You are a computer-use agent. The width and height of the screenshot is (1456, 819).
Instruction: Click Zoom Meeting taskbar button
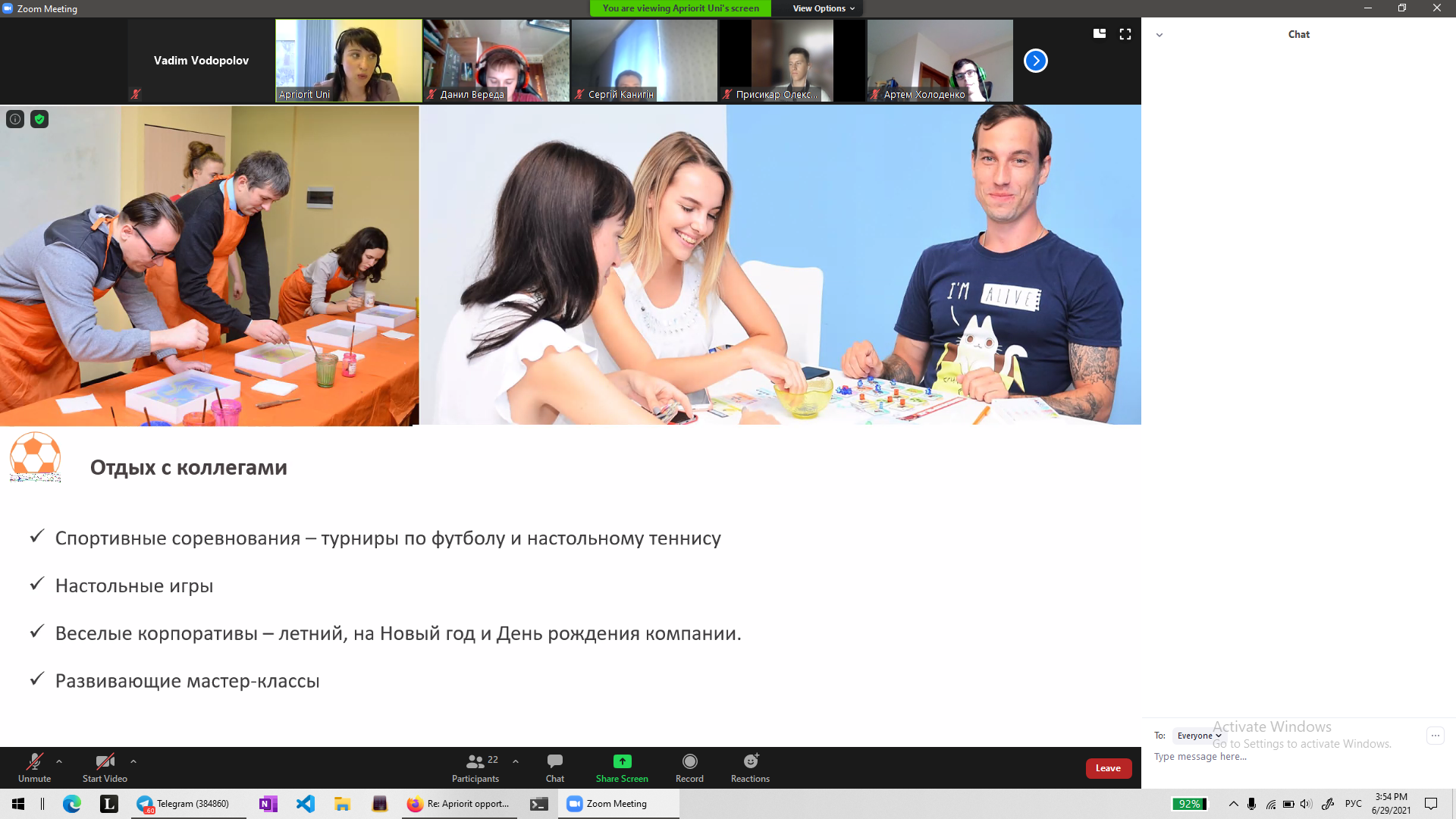click(x=618, y=804)
